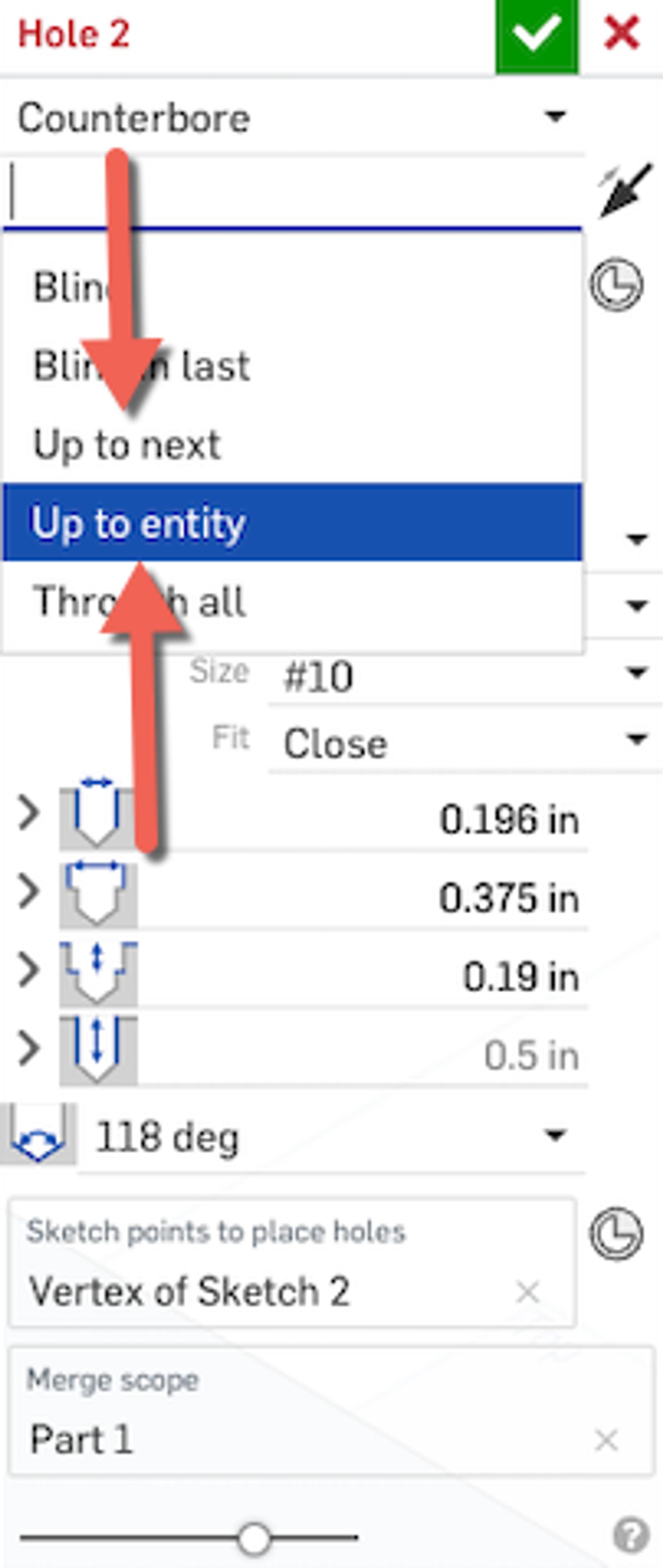Remove Vertex of Sketch 2 selection
The image size is (663, 1568).
tap(527, 1292)
